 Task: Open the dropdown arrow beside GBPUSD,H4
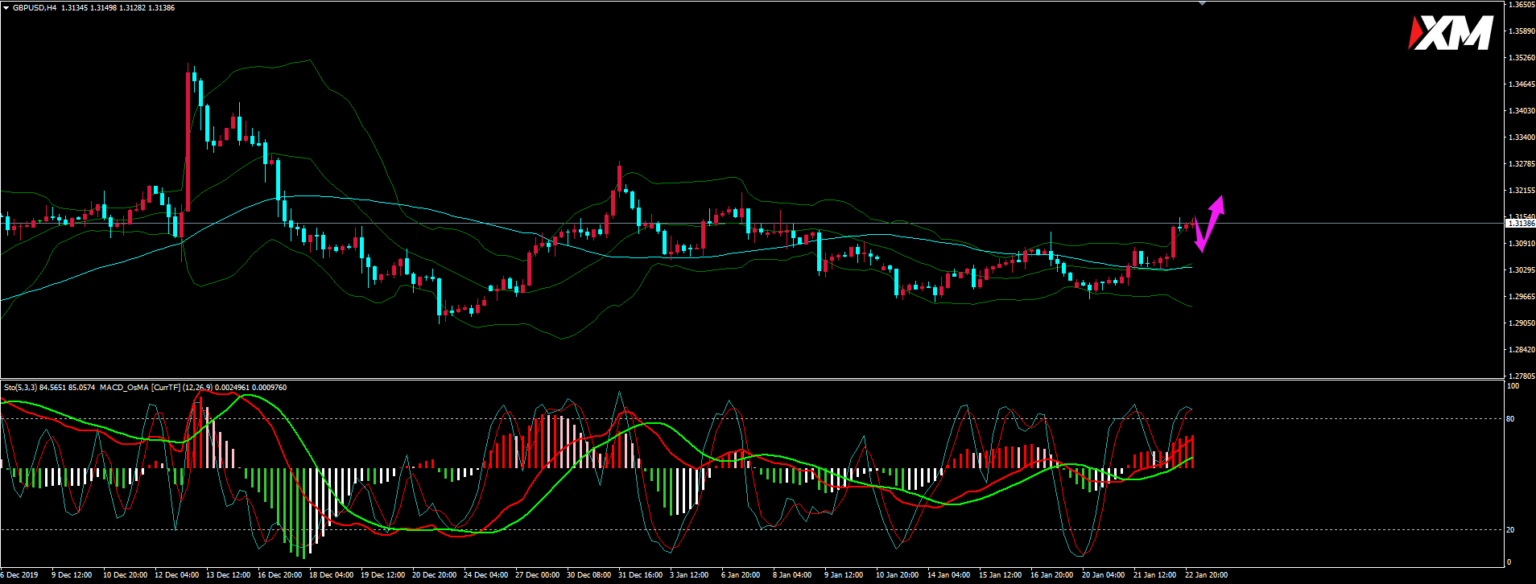click(5, 9)
